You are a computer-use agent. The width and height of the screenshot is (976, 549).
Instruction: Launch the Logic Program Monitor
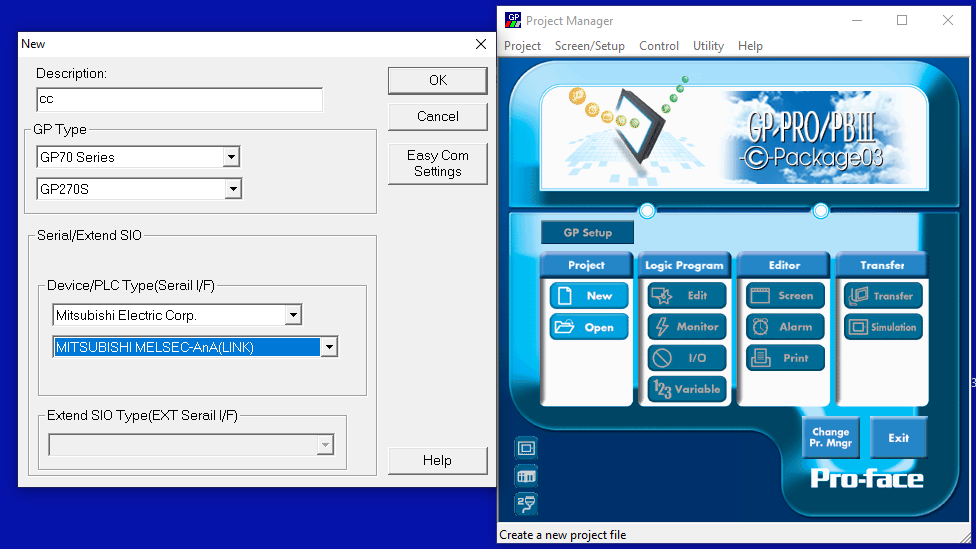pos(687,327)
